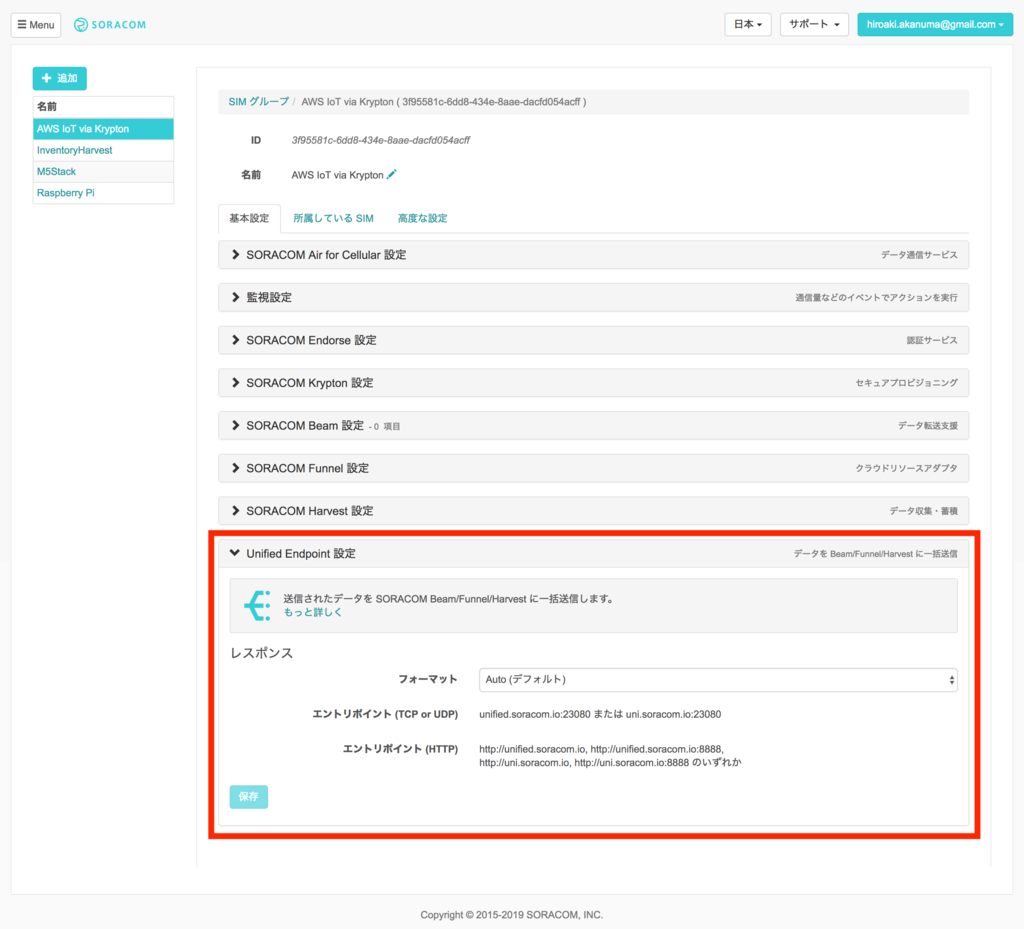Image resolution: width=1024 pixels, height=929 pixels.
Task: Click the セキュアプロビジョニング description label
Action: click(x=906, y=383)
